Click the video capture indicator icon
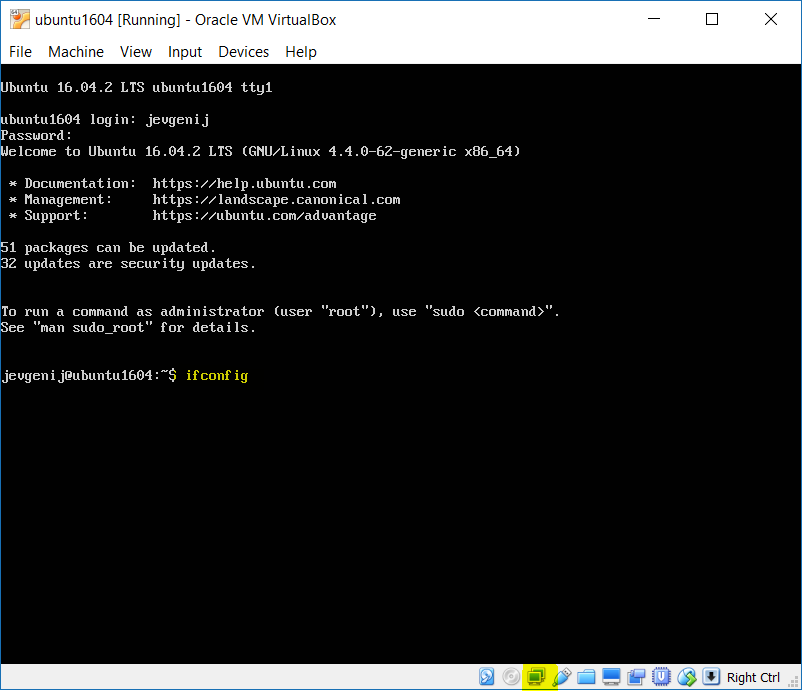 pos(636,677)
